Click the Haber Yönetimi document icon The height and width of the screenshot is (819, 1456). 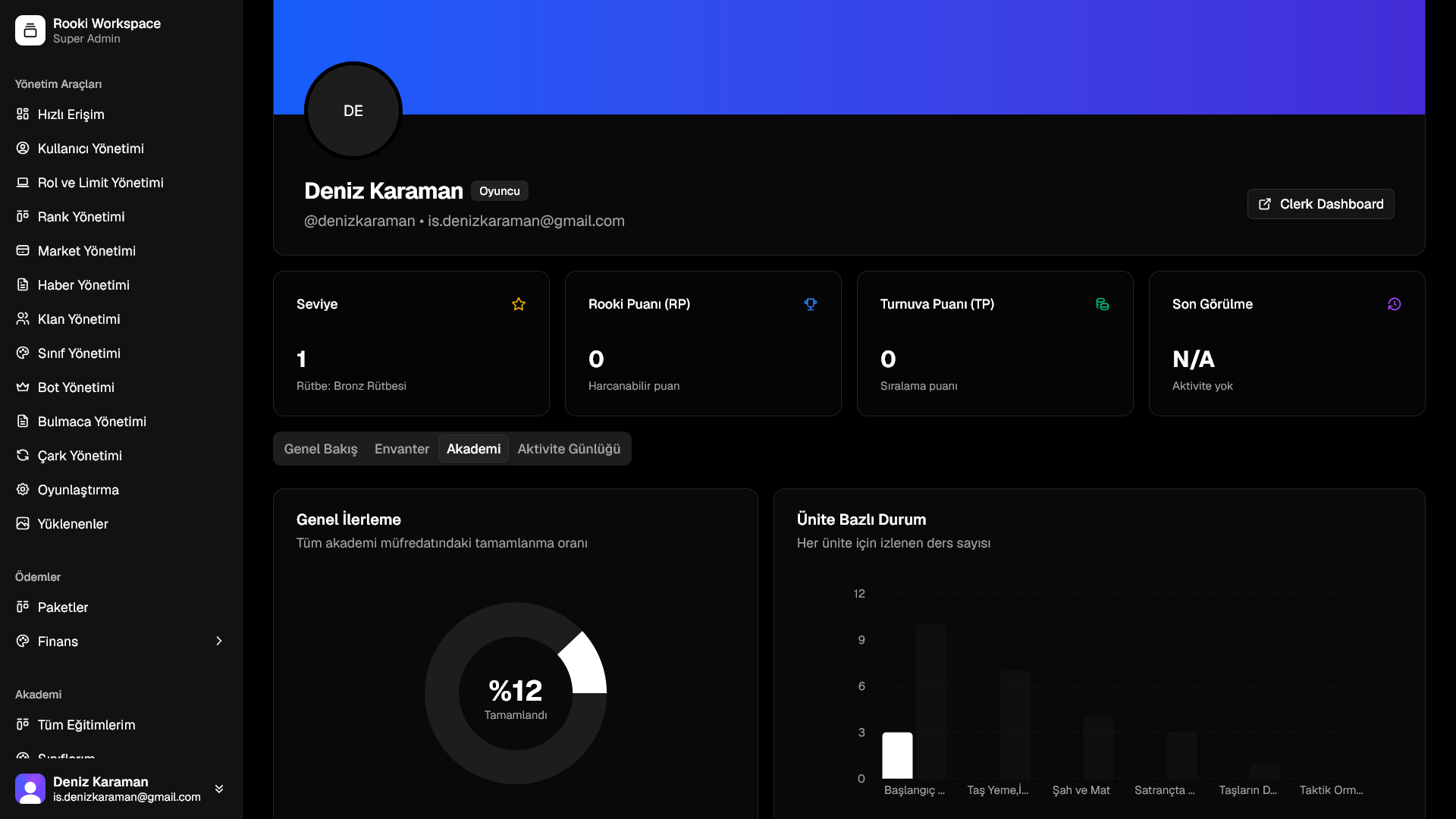point(23,284)
